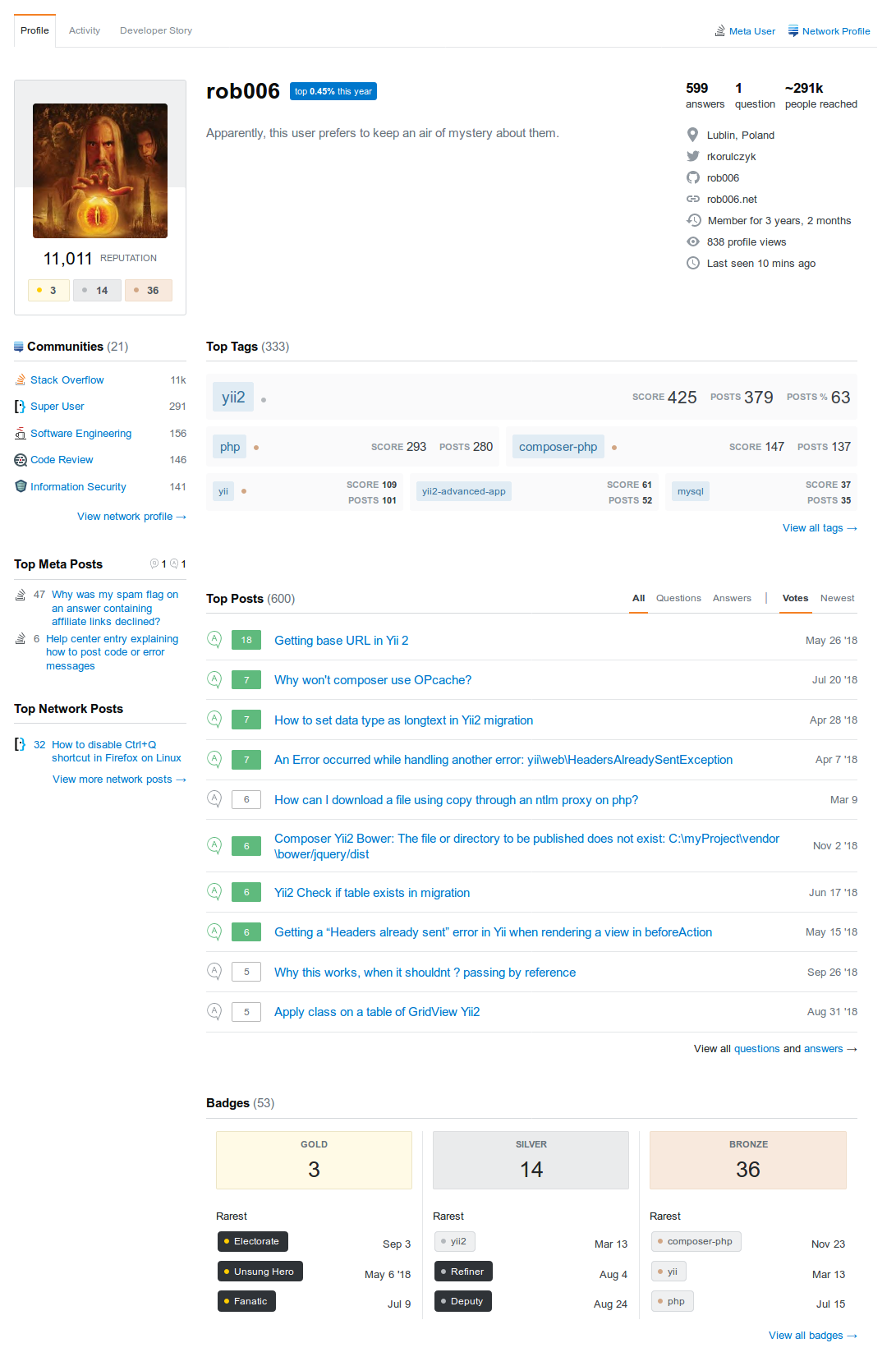Click the Fanatic gold badge
Screen dimensions: 896x1366
pos(246,1301)
